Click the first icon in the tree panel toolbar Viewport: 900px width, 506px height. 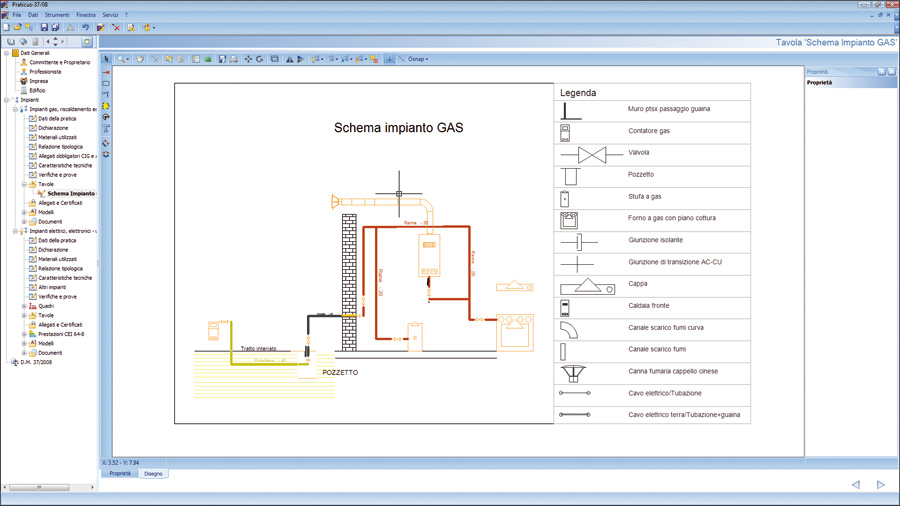(11, 41)
